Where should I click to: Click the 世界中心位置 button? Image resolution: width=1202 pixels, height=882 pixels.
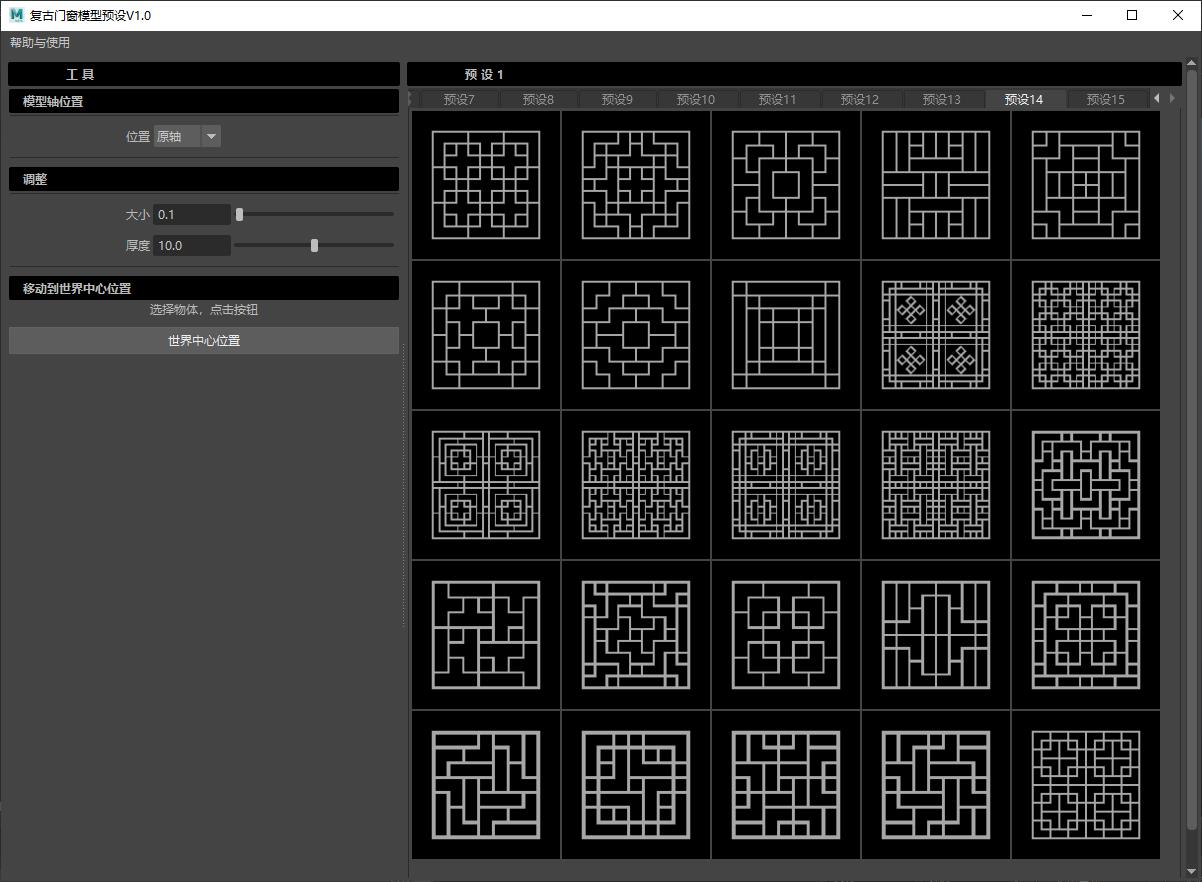(x=204, y=341)
